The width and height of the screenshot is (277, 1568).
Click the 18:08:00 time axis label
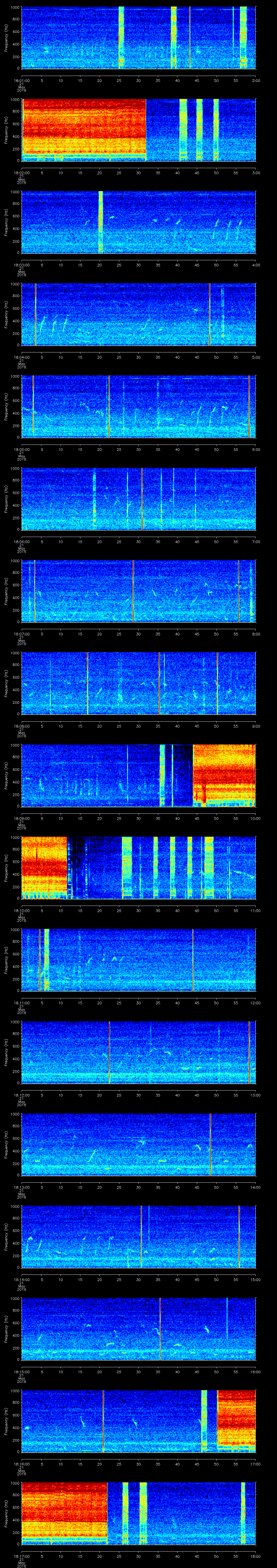pos(22,726)
